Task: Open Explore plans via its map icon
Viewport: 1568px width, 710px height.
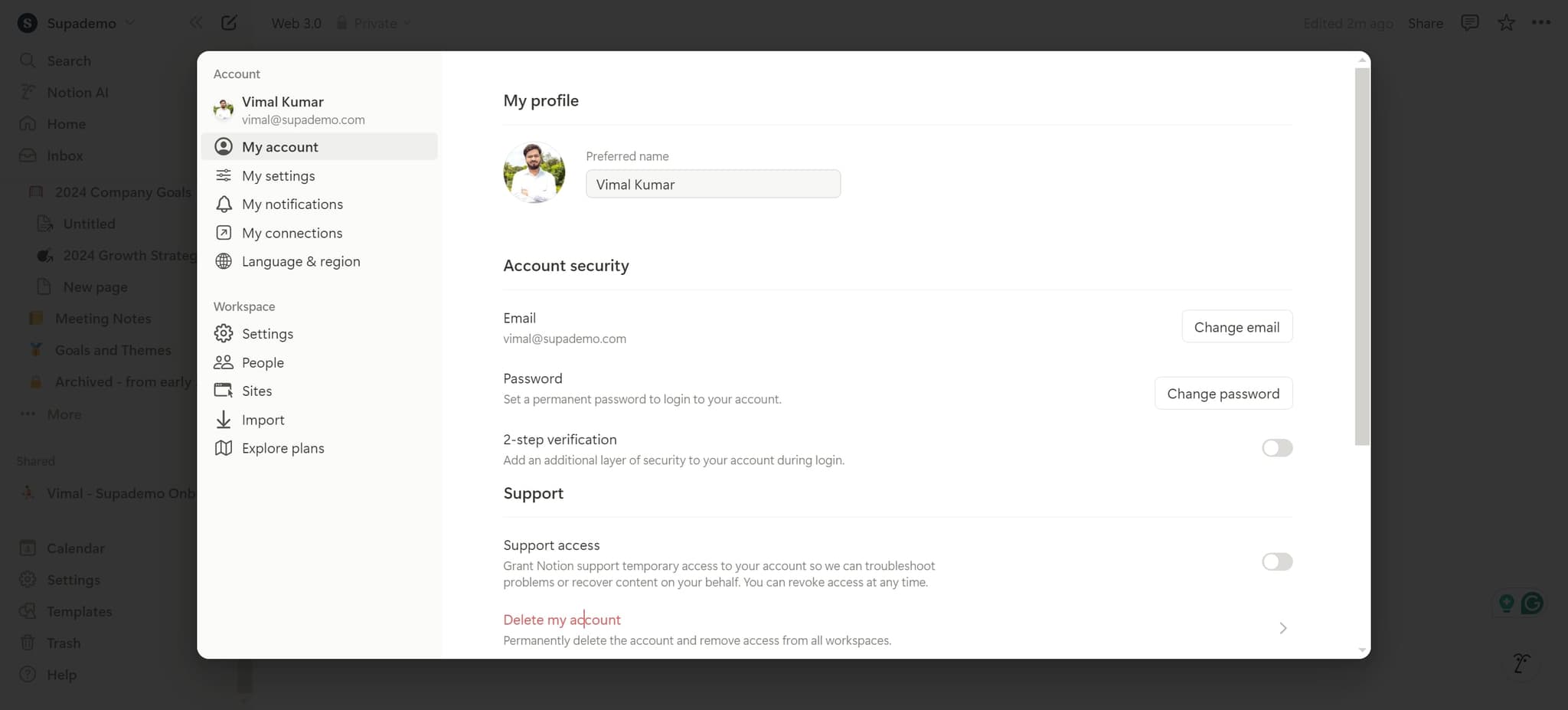Action: (x=223, y=448)
